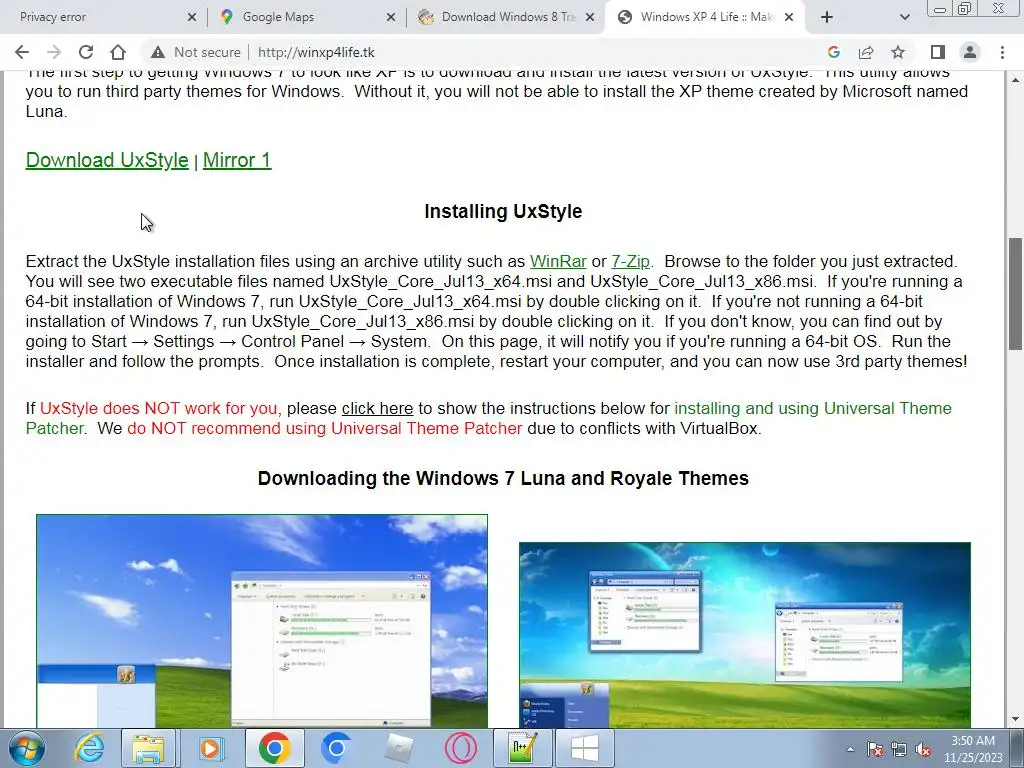Open Windows Explorer folder on taskbar
This screenshot has height=768, width=1024.
point(148,748)
